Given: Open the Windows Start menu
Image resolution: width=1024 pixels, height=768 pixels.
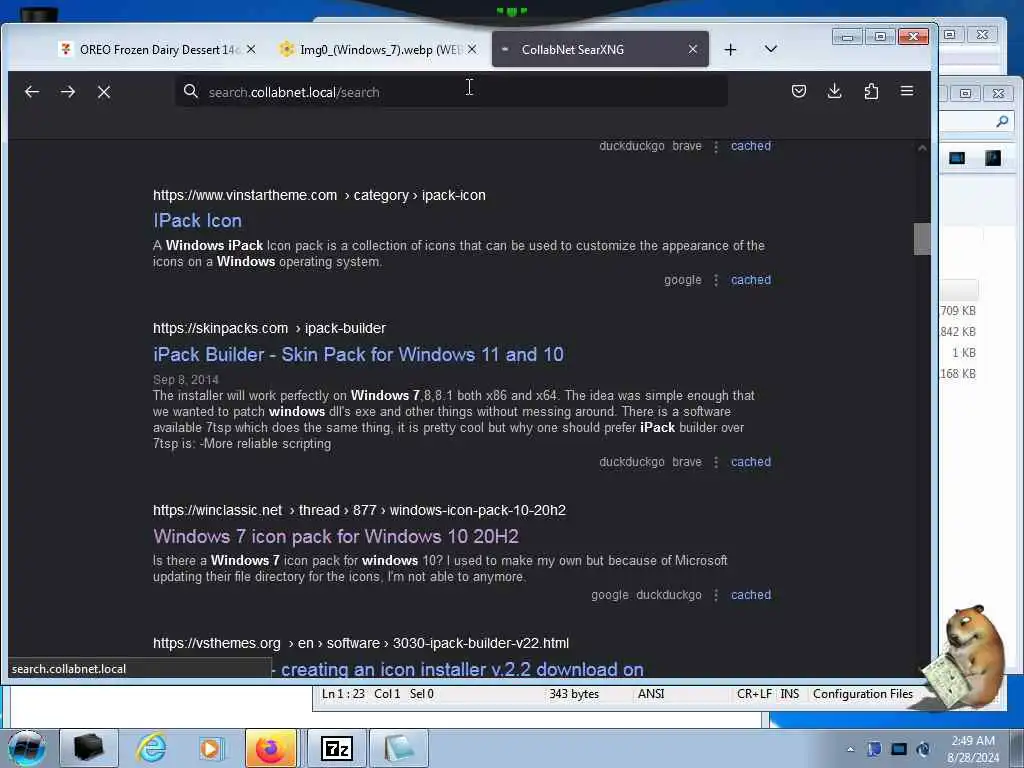Looking at the screenshot, I should click(26, 748).
